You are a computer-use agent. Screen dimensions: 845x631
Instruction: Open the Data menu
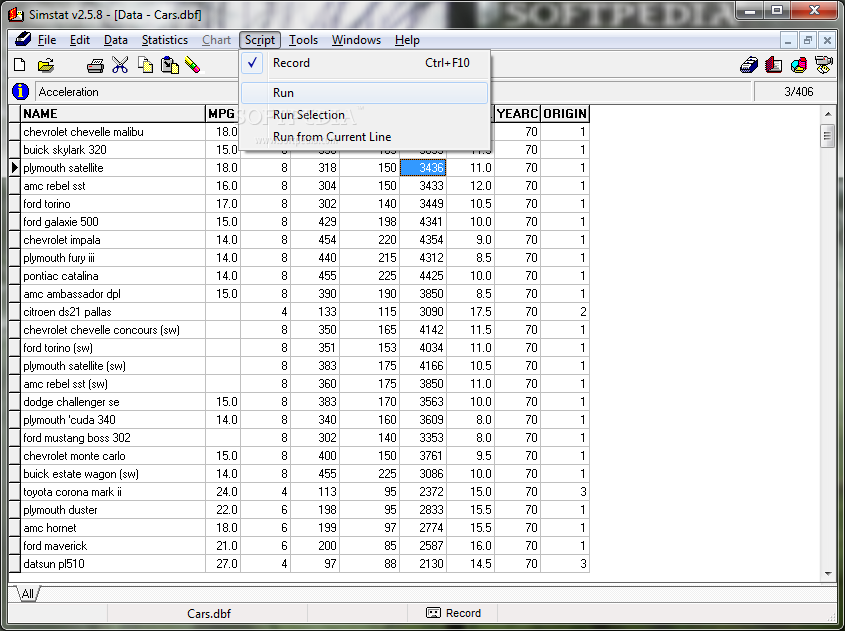click(115, 40)
